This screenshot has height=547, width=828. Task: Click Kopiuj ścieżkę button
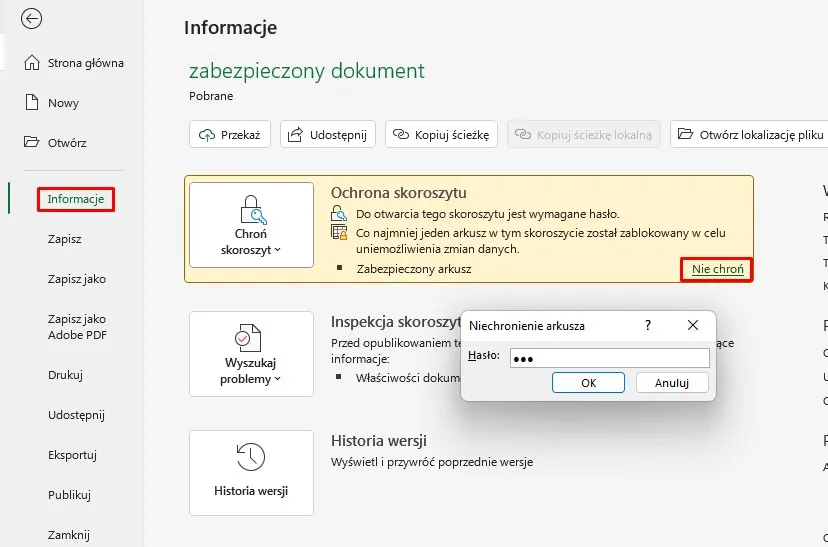(x=441, y=134)
